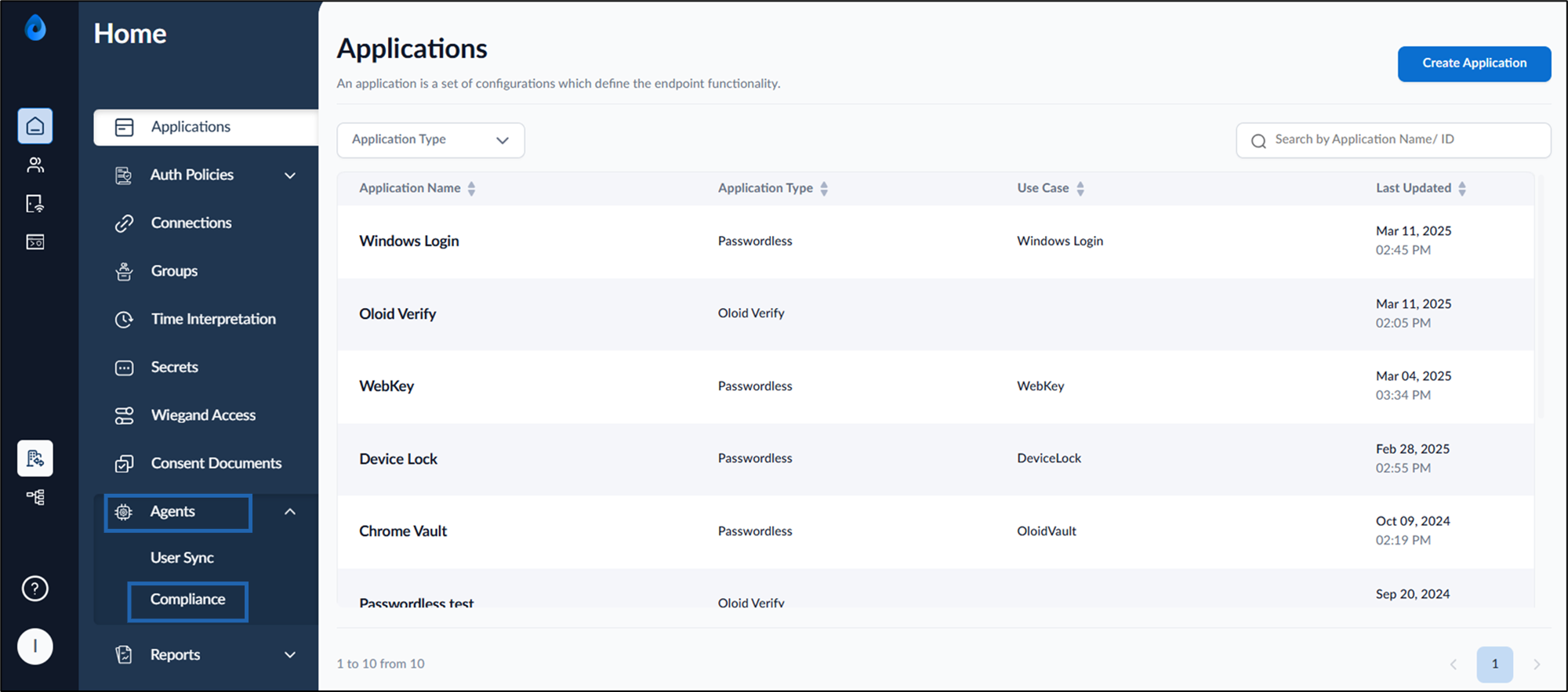Image resolution: width=1568 pixels, height=692 pixels.
Task: Click the Create Application button
Action: 1474,63
